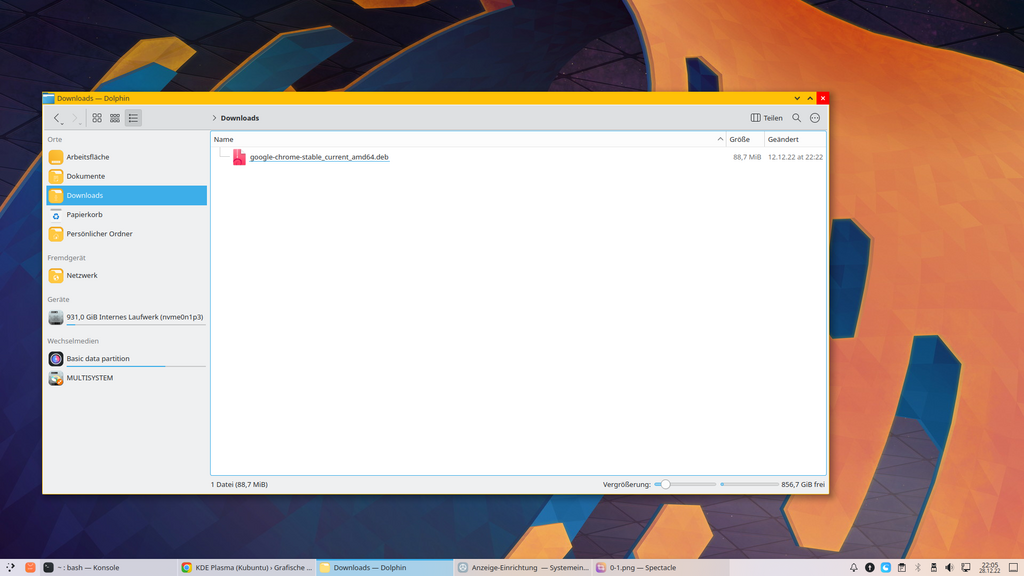Open the 931,0 GiB Internes Laufwerk

click(134, 317)
